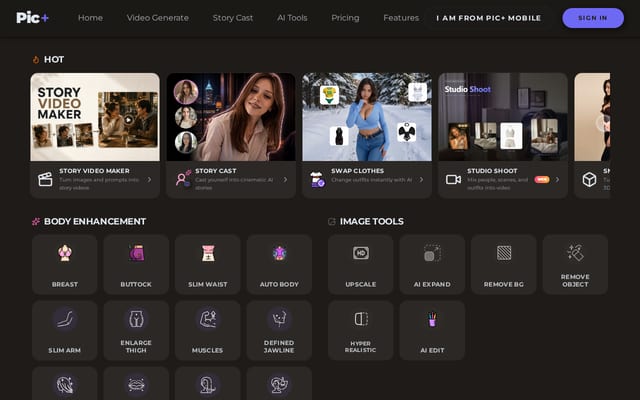Click the cube icon on partial card
This screenshot has width=640, height=400.
(x=589, y=179)
